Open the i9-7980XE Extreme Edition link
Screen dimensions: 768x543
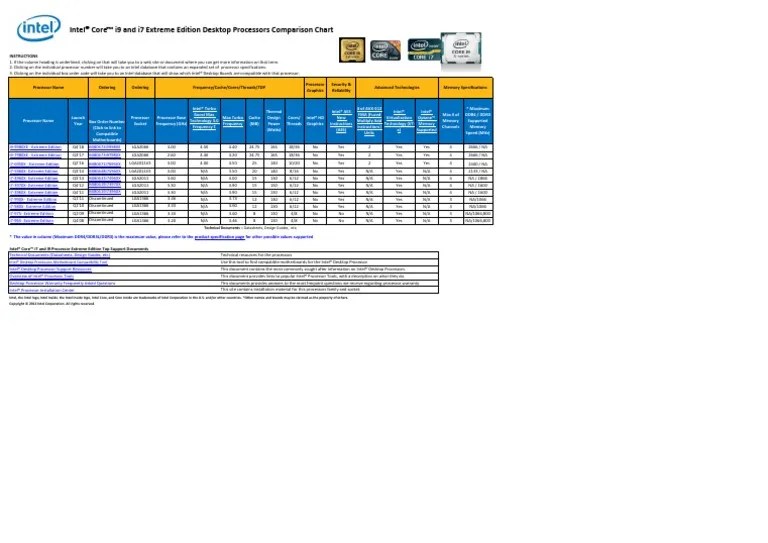pos(36,155)
